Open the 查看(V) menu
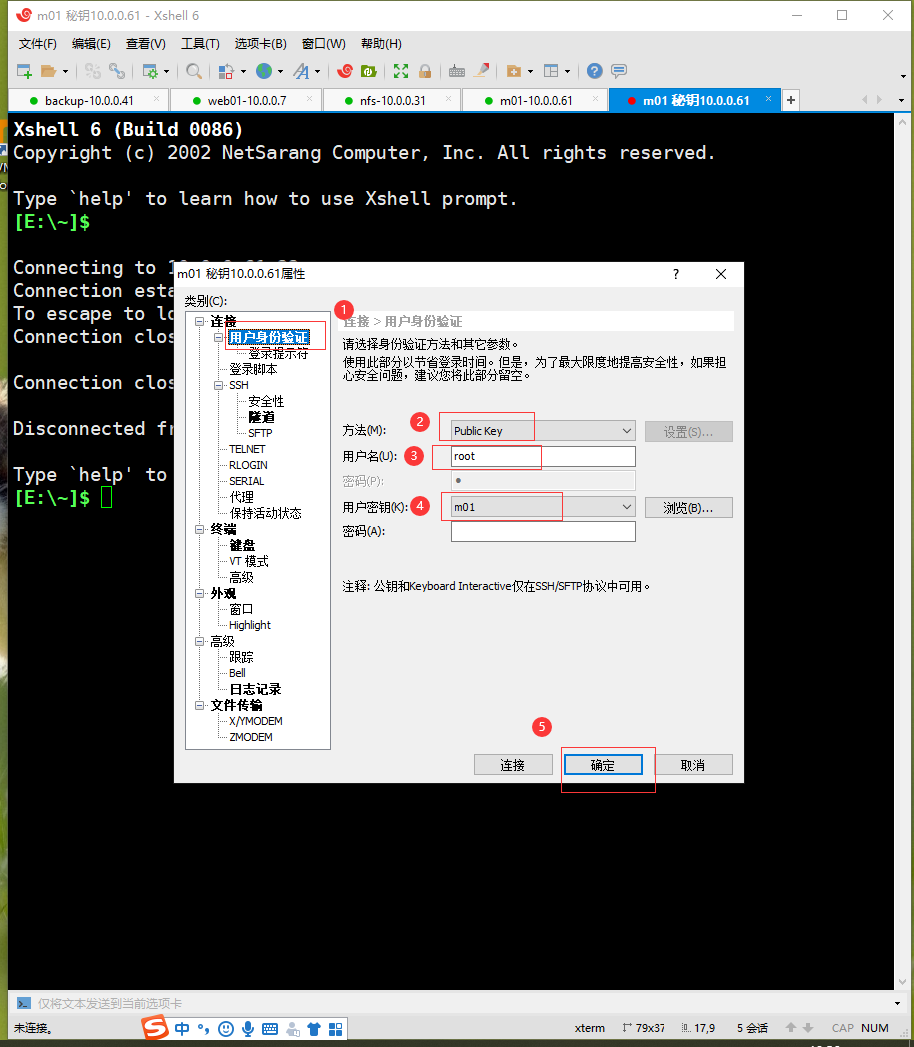The height and width of the screenshot is (1047, 914). (x=146, y=44)
